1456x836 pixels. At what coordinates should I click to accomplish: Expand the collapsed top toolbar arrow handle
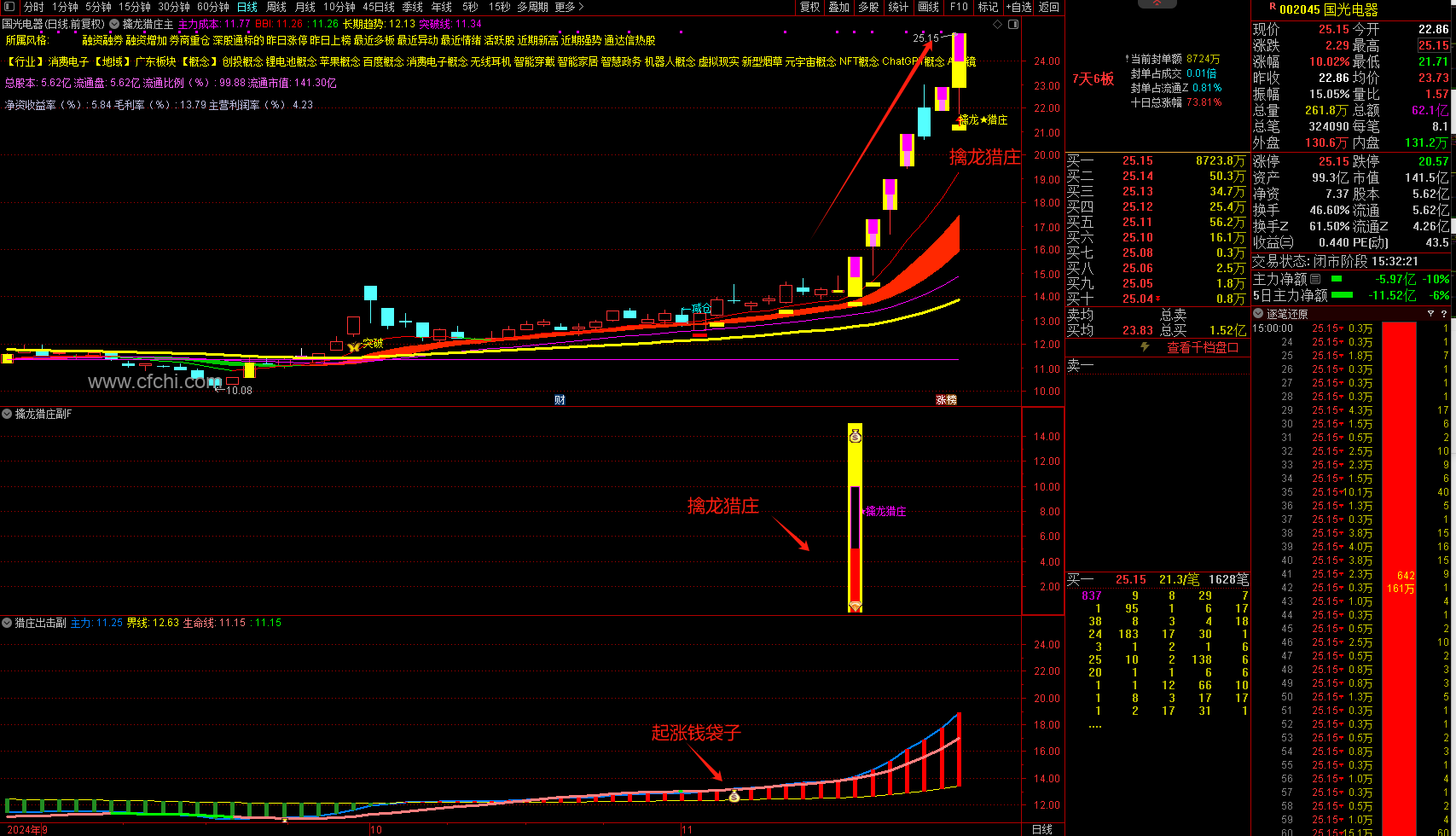pos(1157,3)
